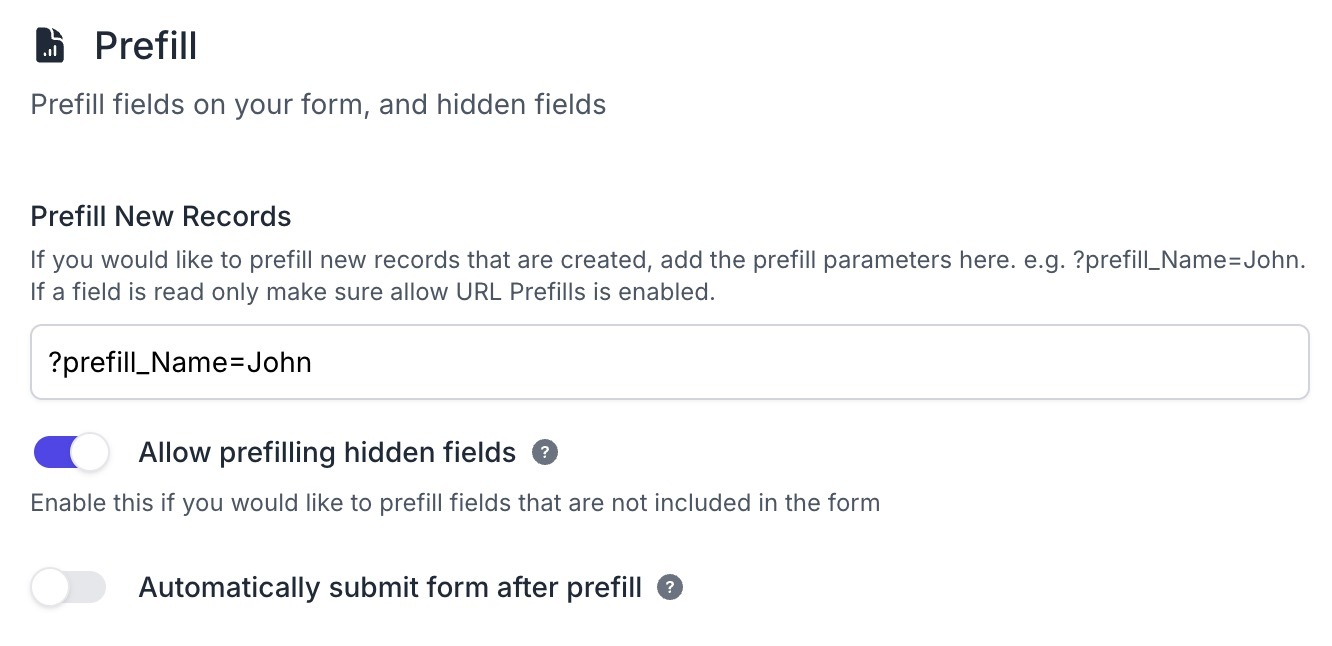Enable Automatically submit form after prefill toggle
Image resolution: width=1332 pixels, height=646 pixels.
[68, 587]
